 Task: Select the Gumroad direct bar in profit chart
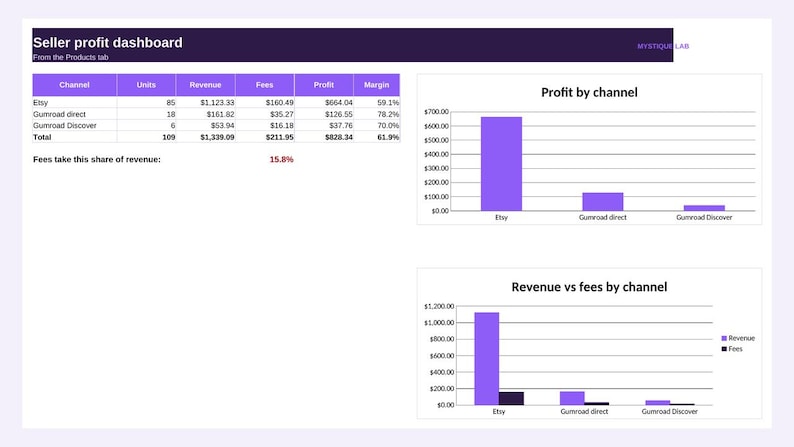click(x=603, y=201)
